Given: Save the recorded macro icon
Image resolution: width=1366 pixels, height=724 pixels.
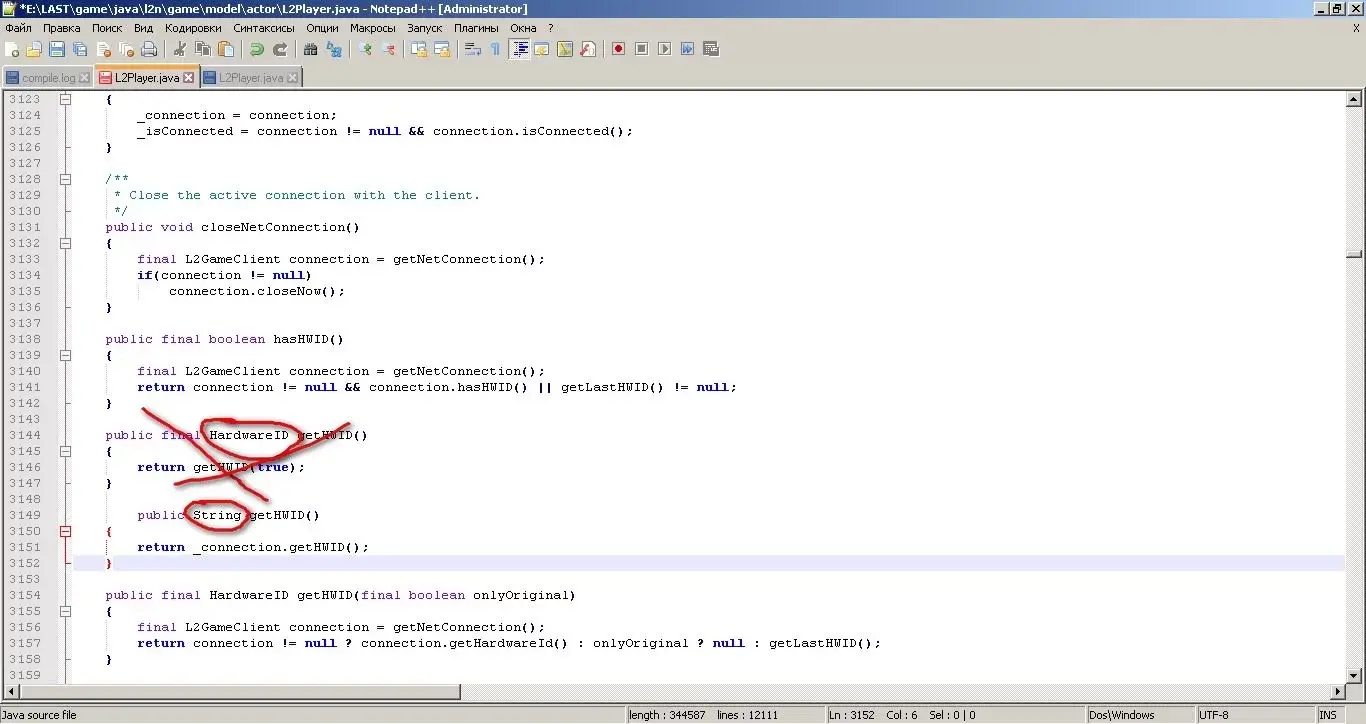Looking at the screenshot, I should pyautogui.click(x=711, y=49).
